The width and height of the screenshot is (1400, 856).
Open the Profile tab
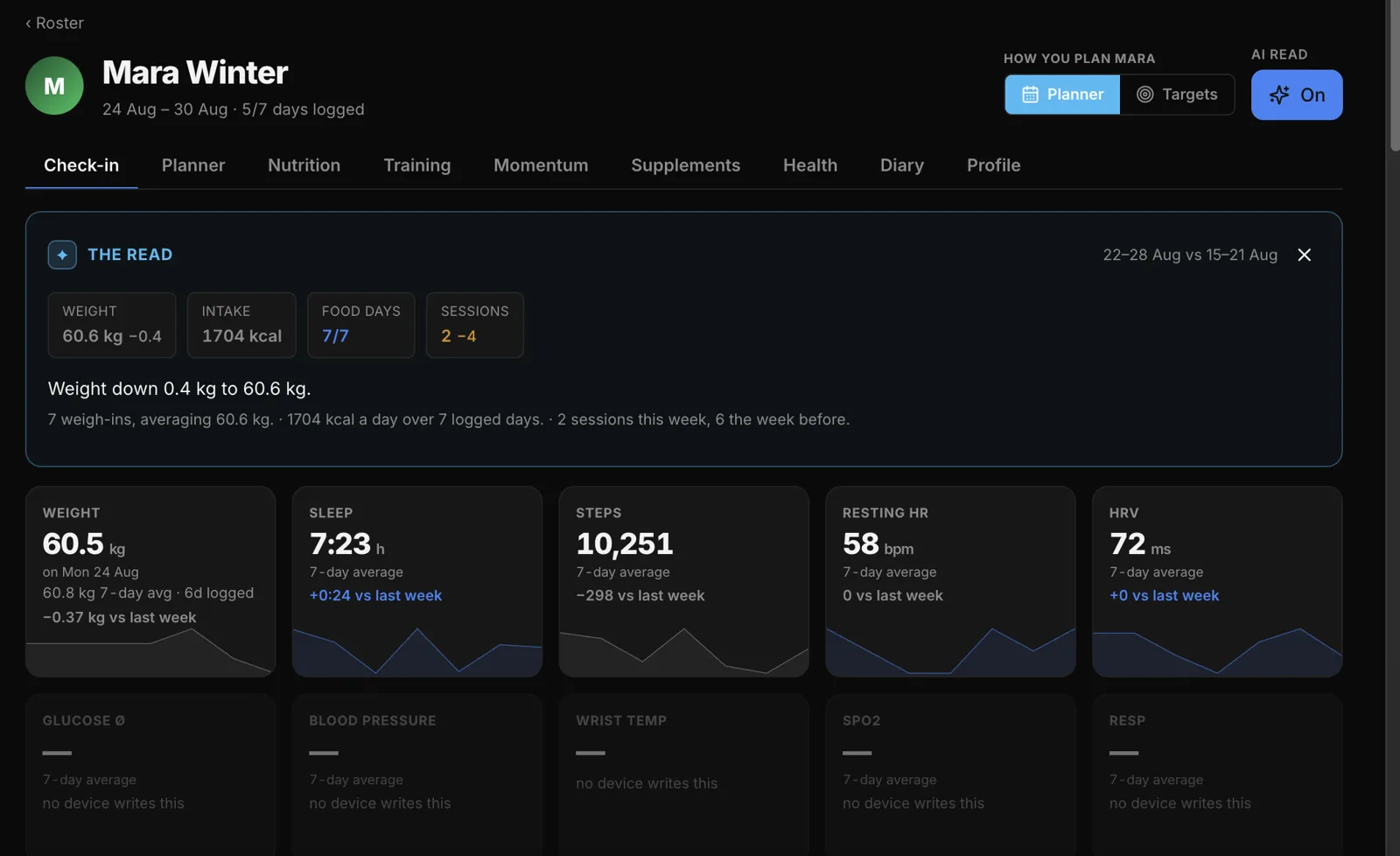tap(993, 165)
